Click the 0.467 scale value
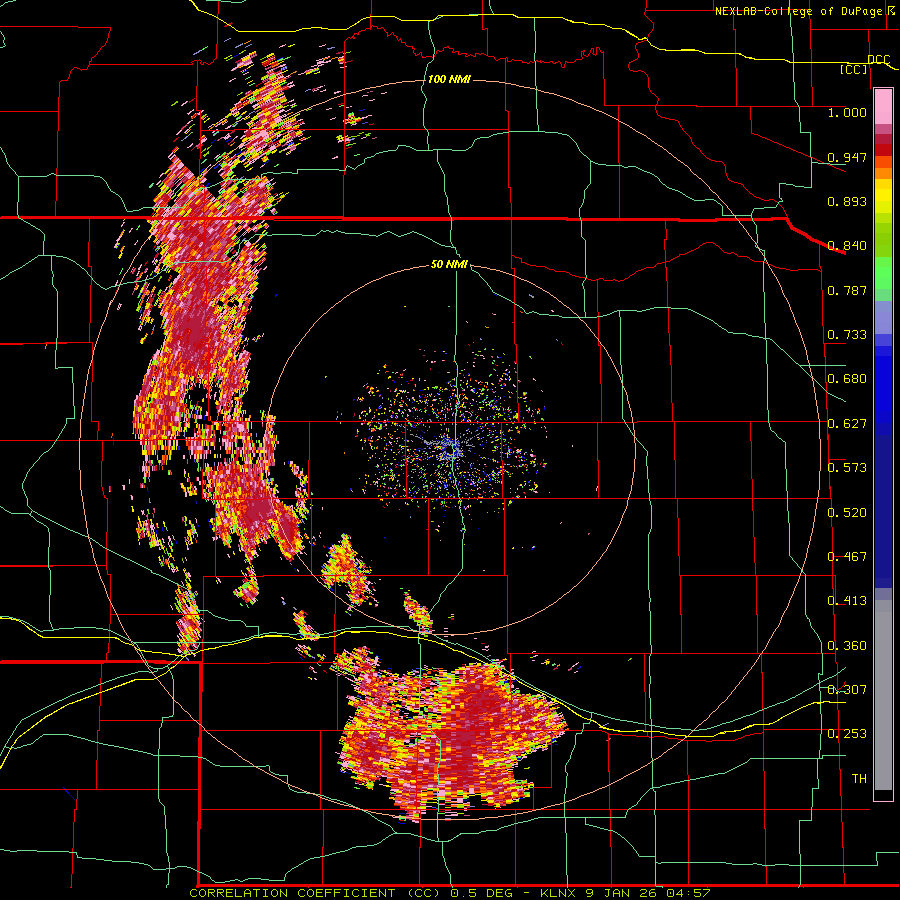900x900 pixels. click(x=847, y=557)
